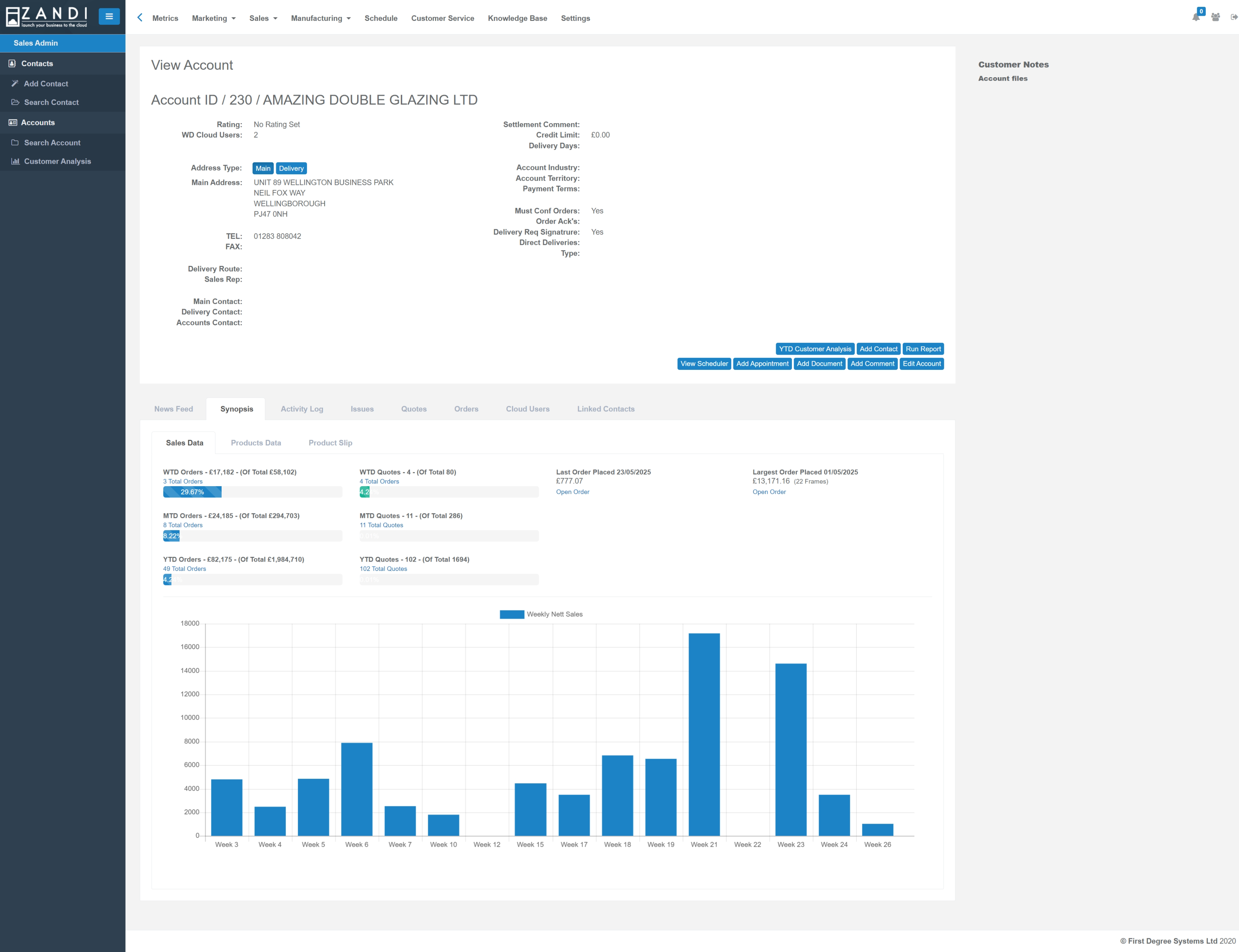Click the Edit Account button

[921, 364]
